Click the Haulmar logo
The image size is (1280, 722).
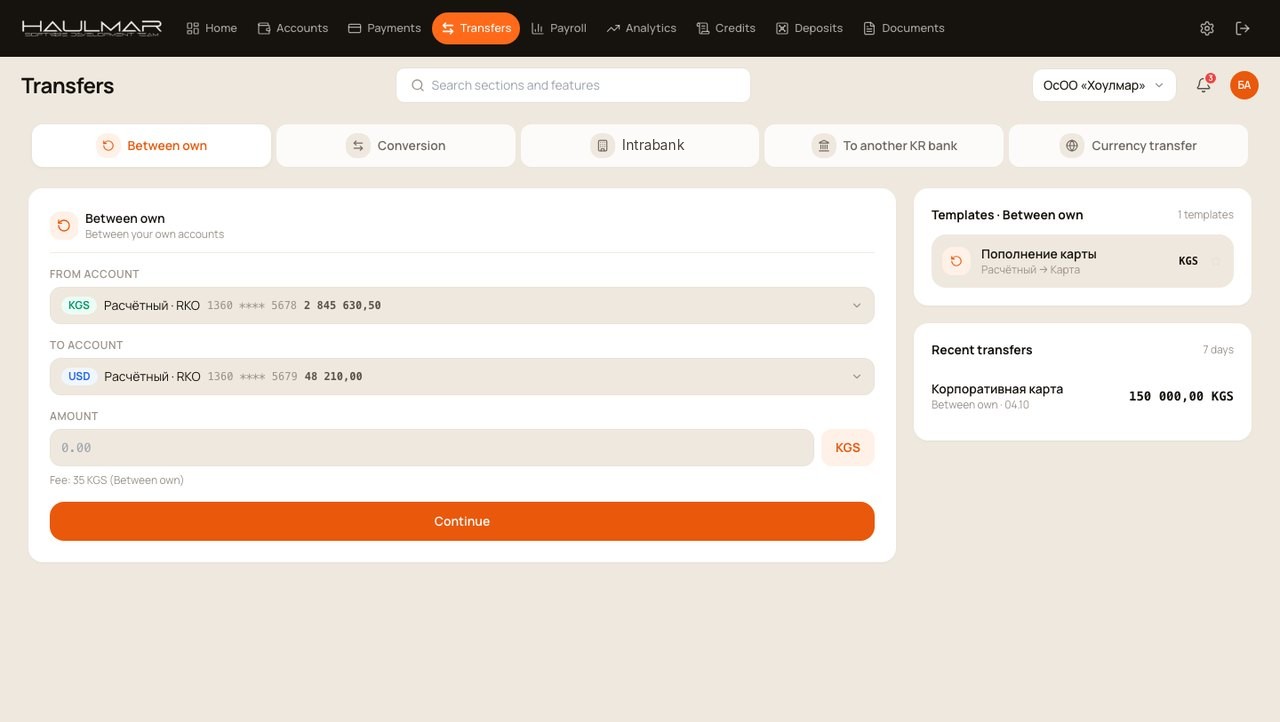pos(91,28)
